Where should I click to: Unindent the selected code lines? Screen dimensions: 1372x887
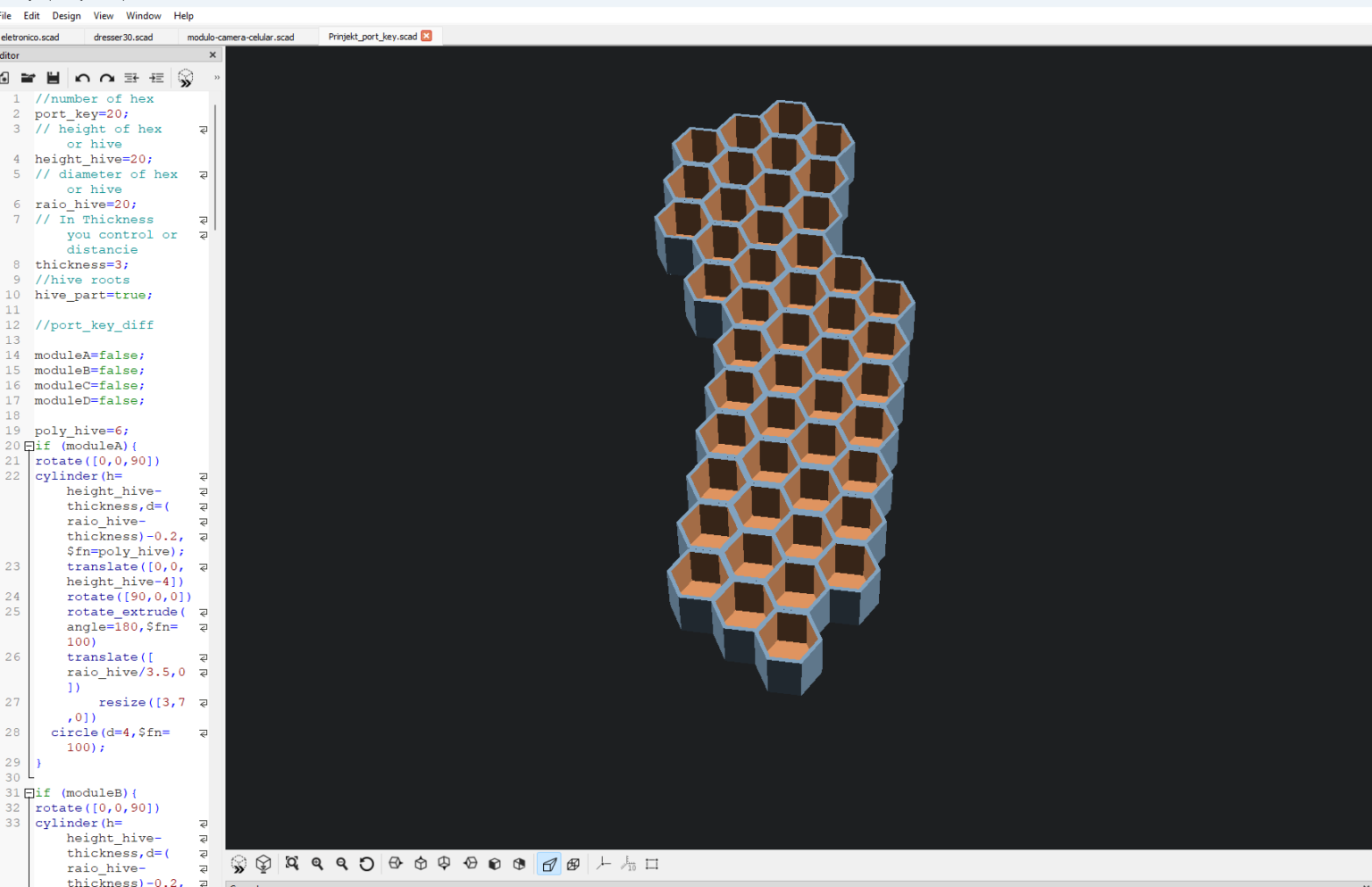coord(131,79)
